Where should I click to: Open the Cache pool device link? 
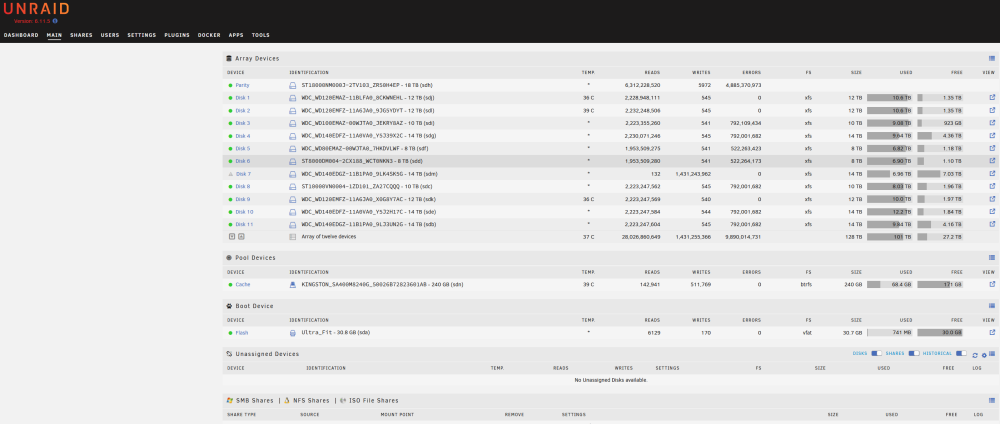click(x=242, y=284)
